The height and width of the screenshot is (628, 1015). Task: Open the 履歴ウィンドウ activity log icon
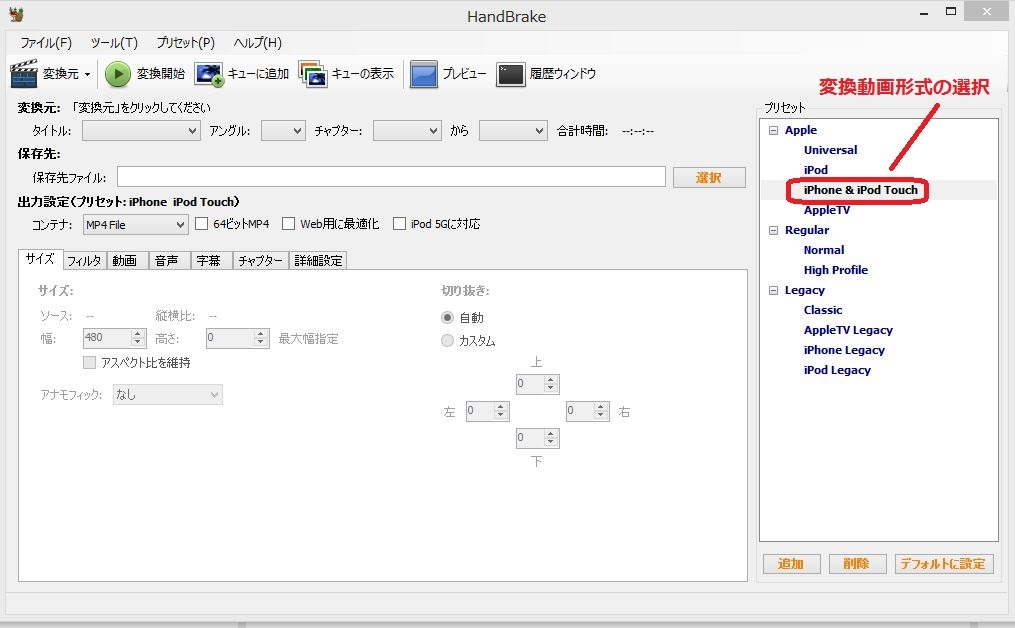tap(511, 74)
